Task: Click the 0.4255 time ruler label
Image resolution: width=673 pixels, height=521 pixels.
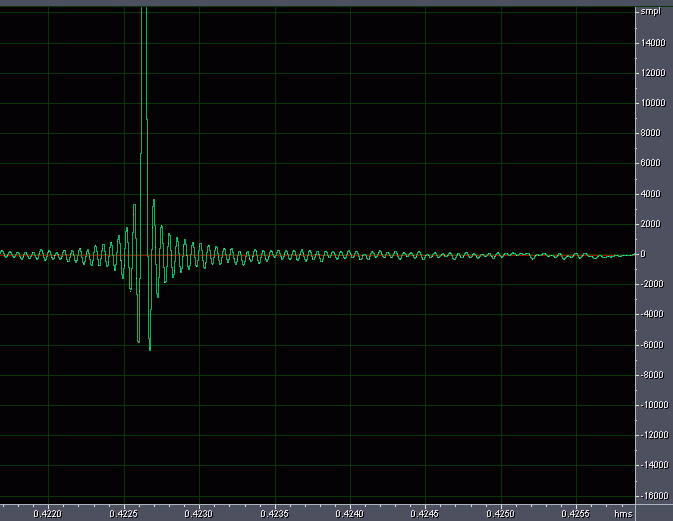Action: click(576, 514)
